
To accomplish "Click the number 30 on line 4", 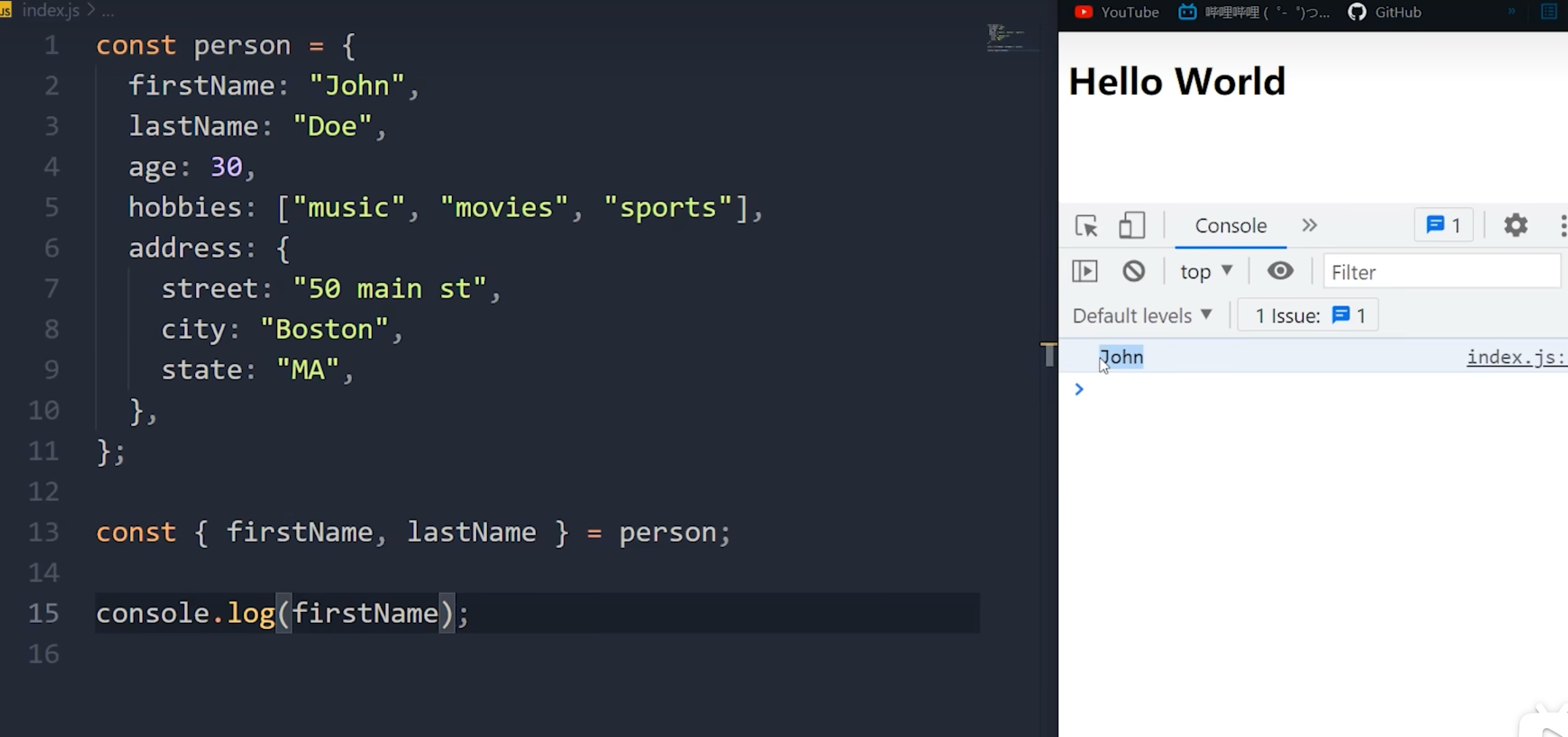I will click(x=226, y=167).
